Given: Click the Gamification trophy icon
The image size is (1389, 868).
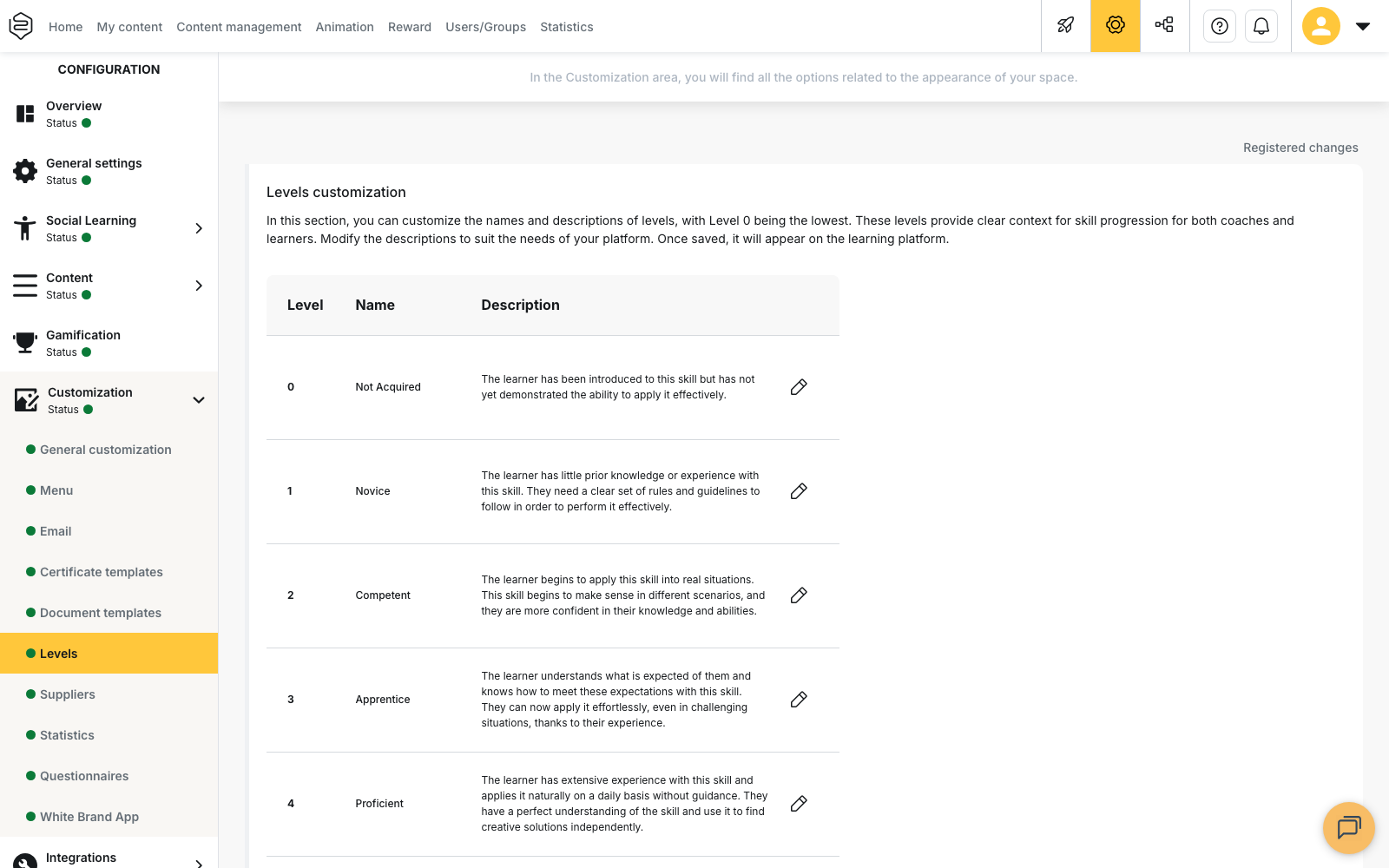Looking at the screenshot, I should coord(25,343).
